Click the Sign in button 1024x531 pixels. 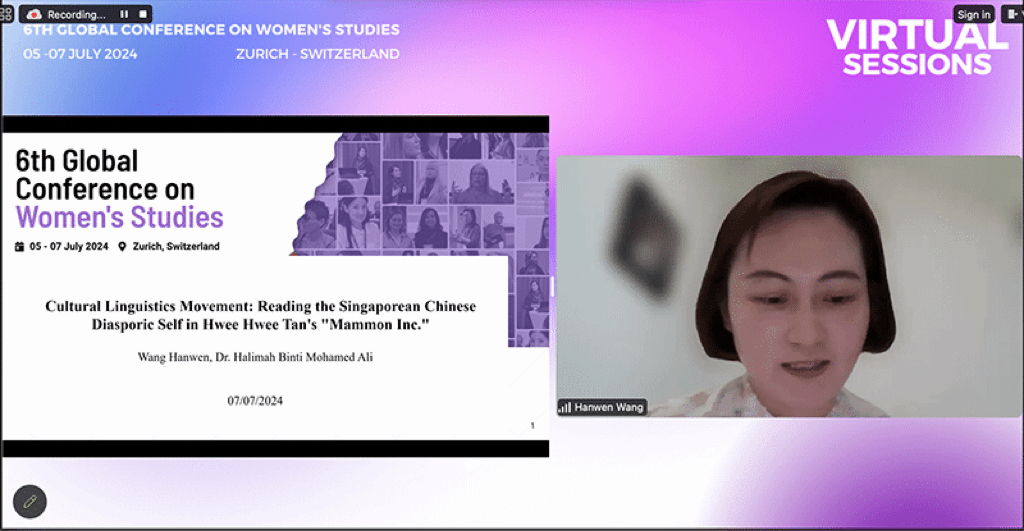[973, 14]
